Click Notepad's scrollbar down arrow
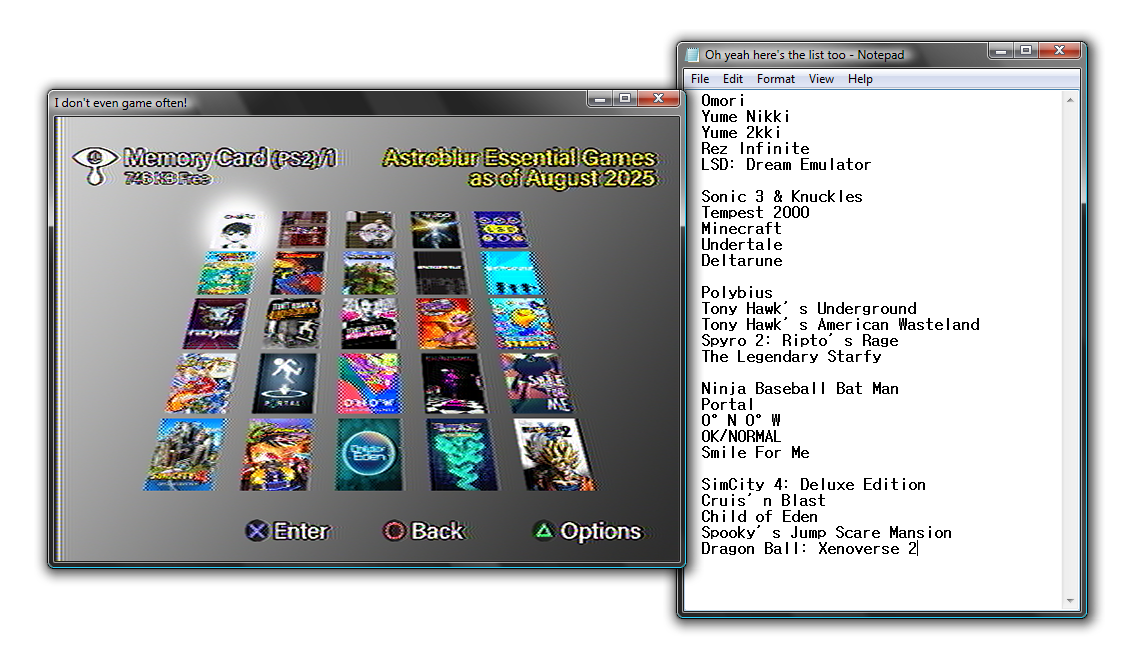This screenshot has width=1143, height=668. (x=1070, y=601)
